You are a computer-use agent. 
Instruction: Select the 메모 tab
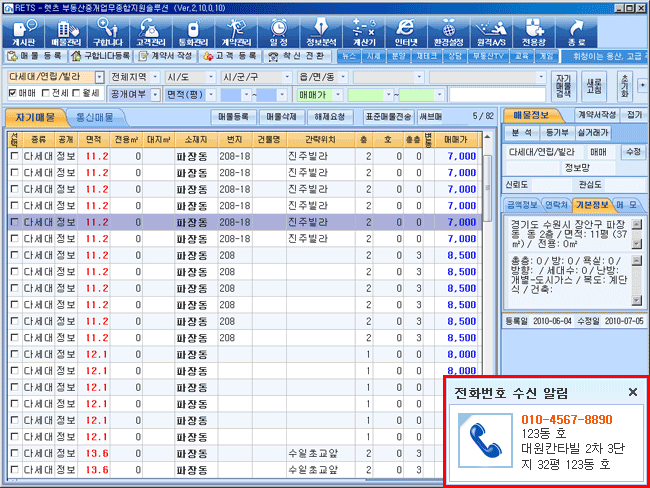coord(626,204)
